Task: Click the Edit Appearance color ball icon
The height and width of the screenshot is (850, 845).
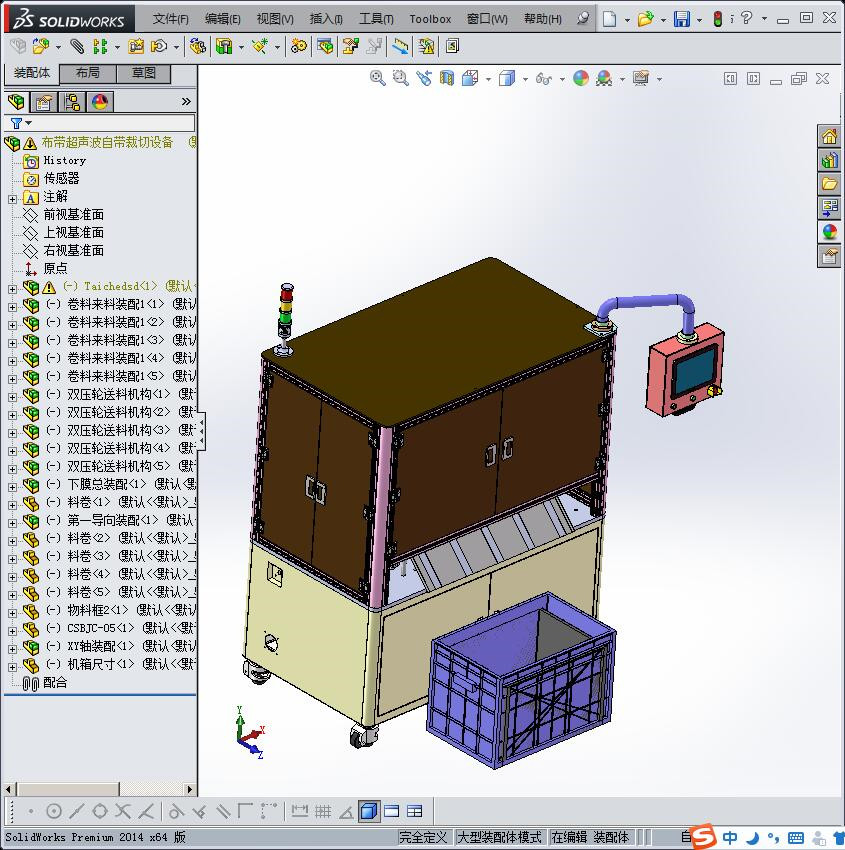Action: pos(580,79)
